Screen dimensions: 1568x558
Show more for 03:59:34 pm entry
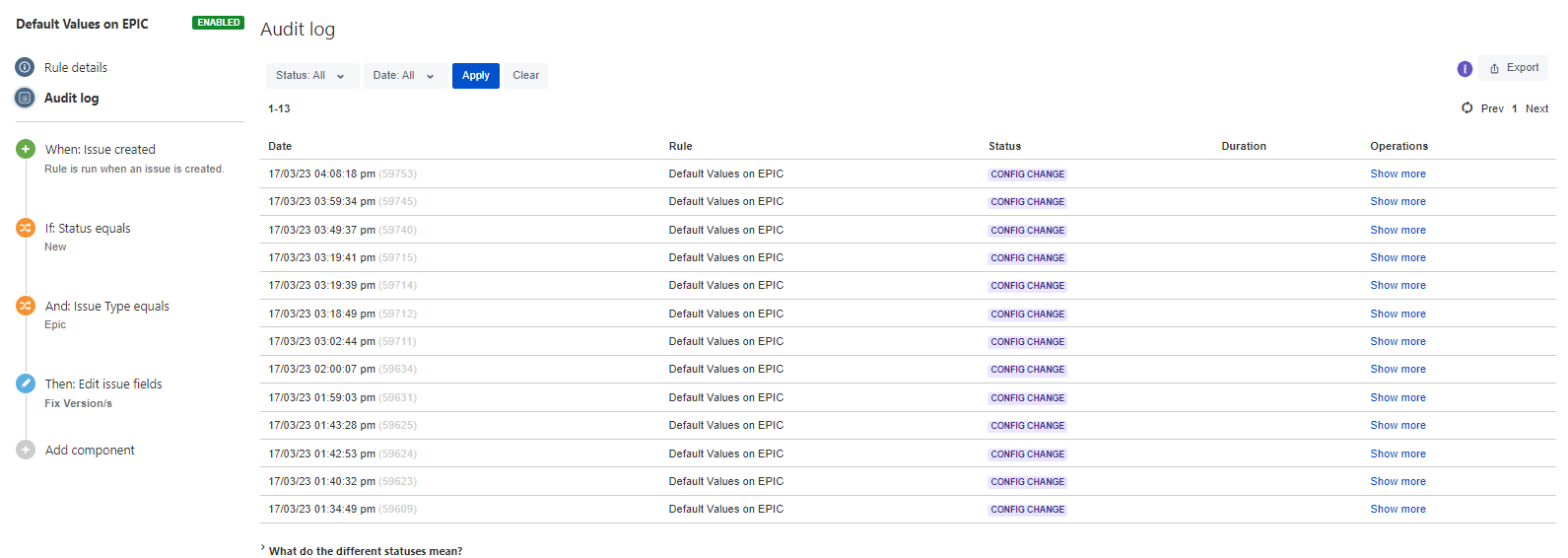tap(1398, 201)
